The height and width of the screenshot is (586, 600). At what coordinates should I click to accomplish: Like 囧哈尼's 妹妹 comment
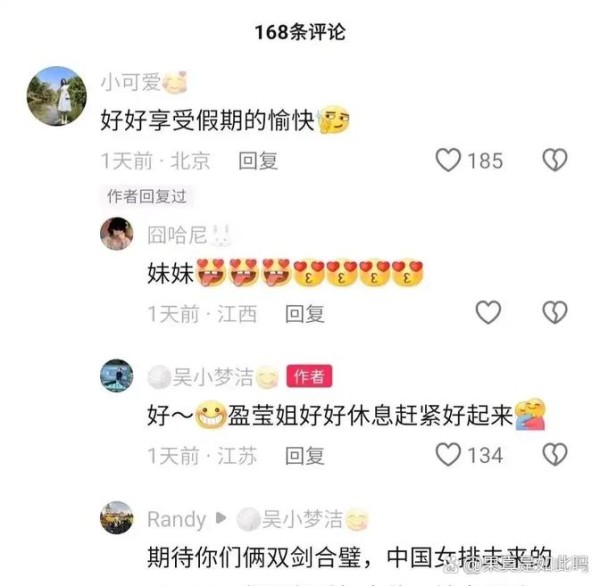click(488, 312)
